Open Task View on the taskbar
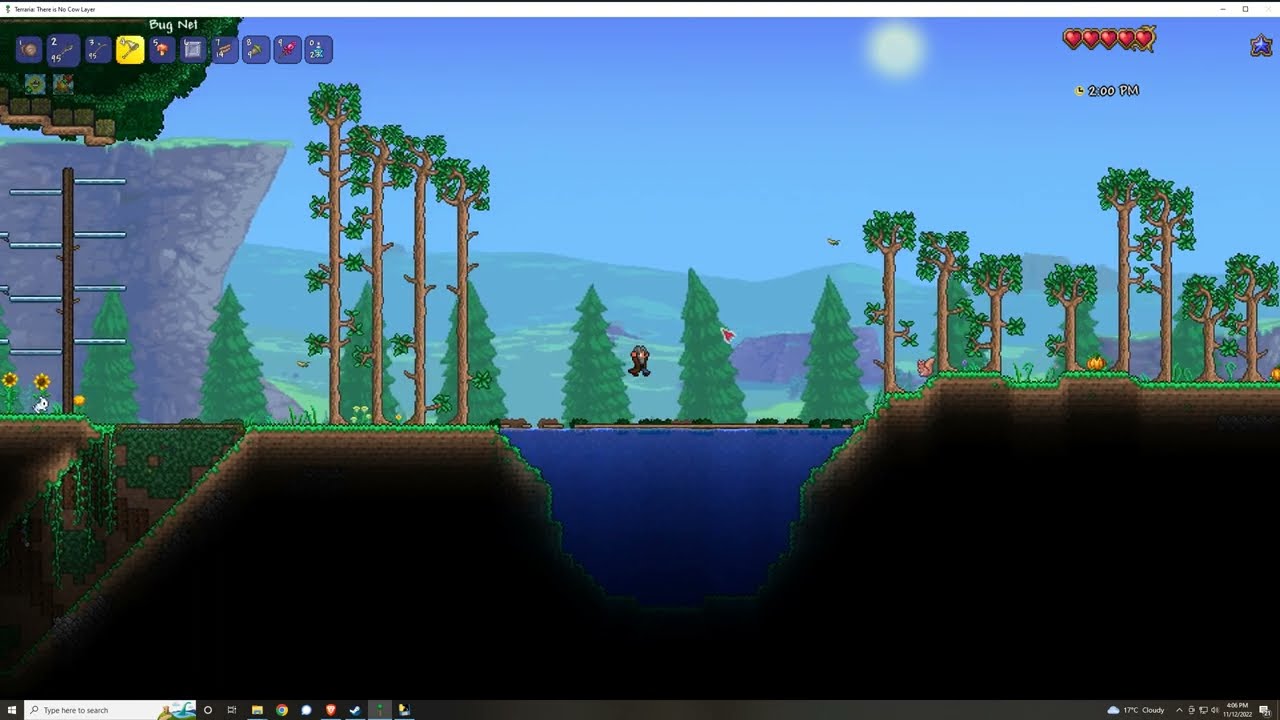Viewport: 1280px width, 720px height. (x=232, y=710)
